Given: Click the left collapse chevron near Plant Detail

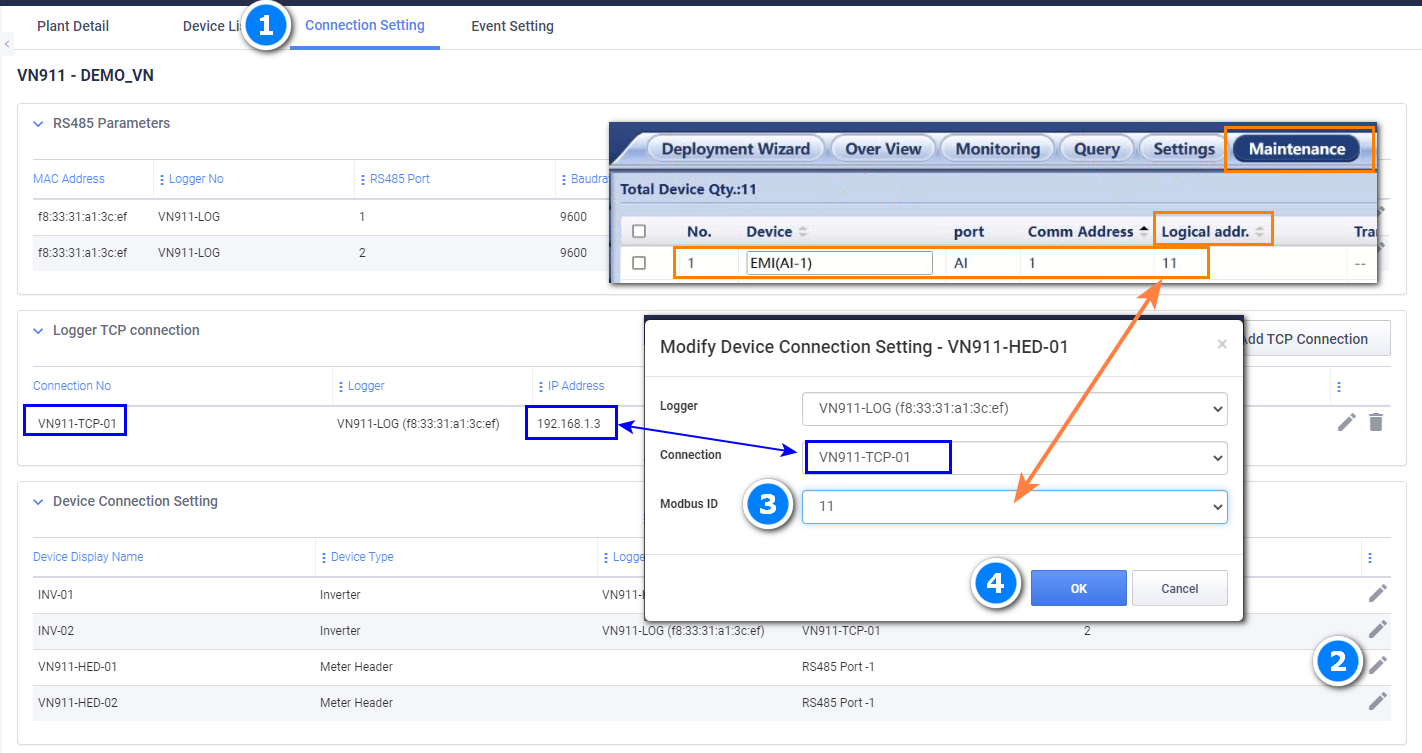Looking at the screenshot, I should tap(7, 45).
